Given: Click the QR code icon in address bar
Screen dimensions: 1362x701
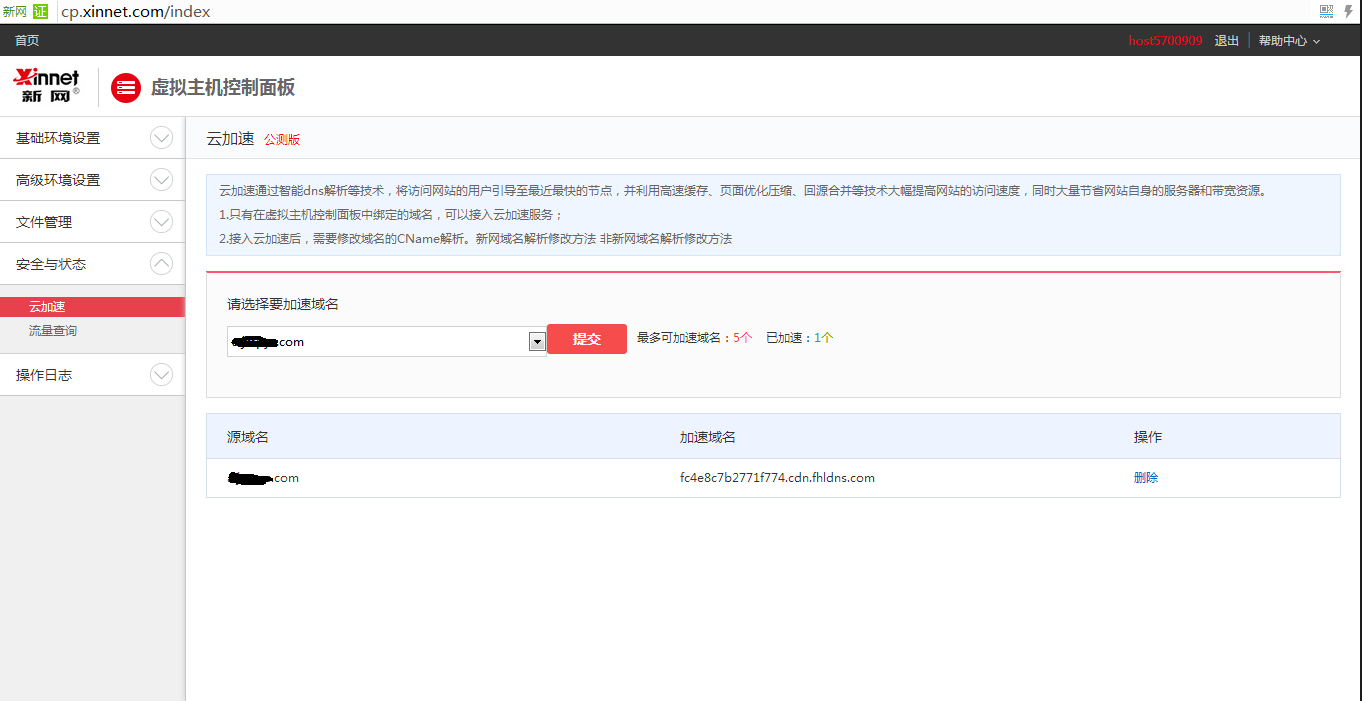Looking at the screenshot, I should tap(1326, 12).
